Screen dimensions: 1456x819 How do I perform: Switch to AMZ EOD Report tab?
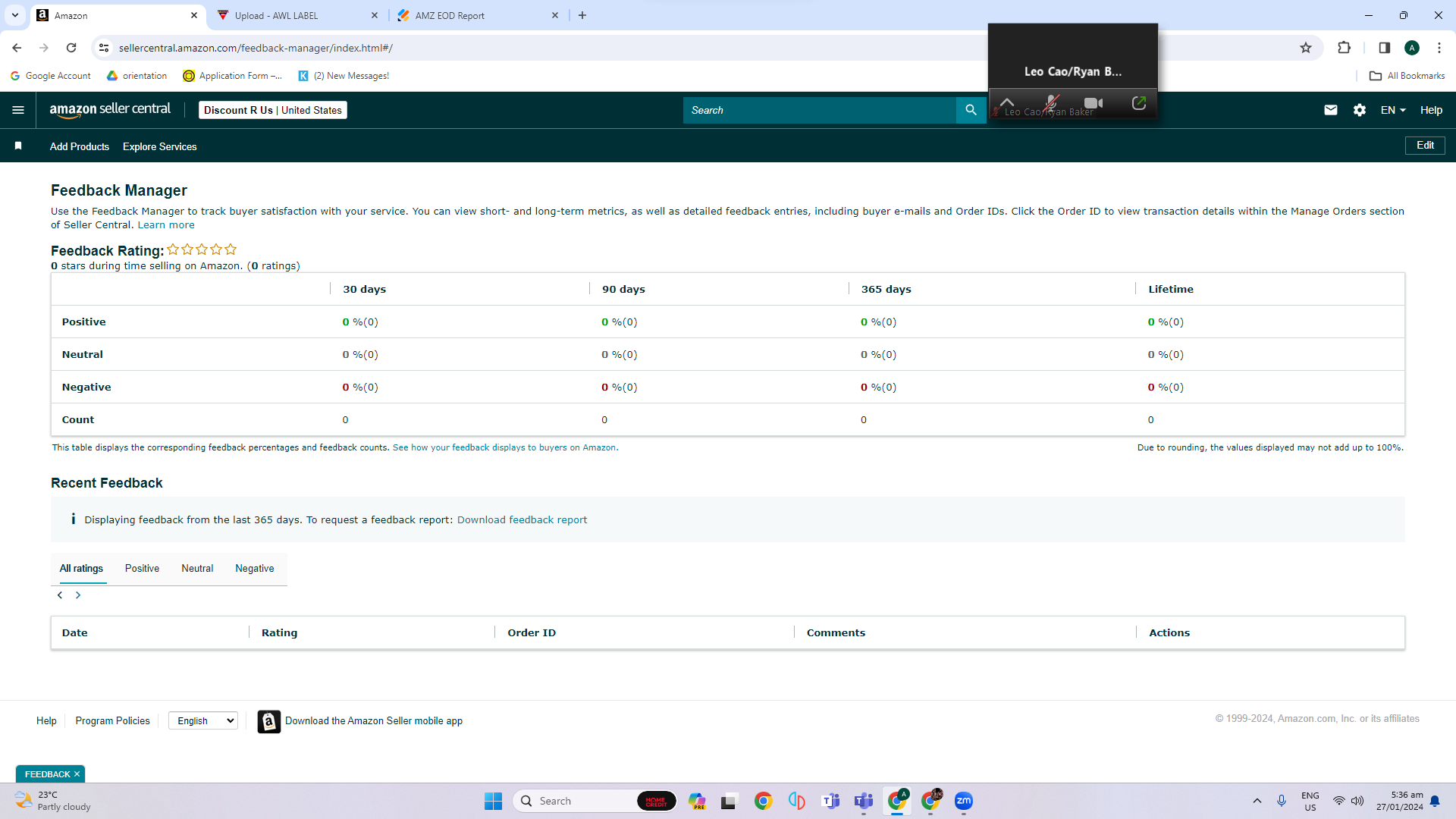[479, 15]
